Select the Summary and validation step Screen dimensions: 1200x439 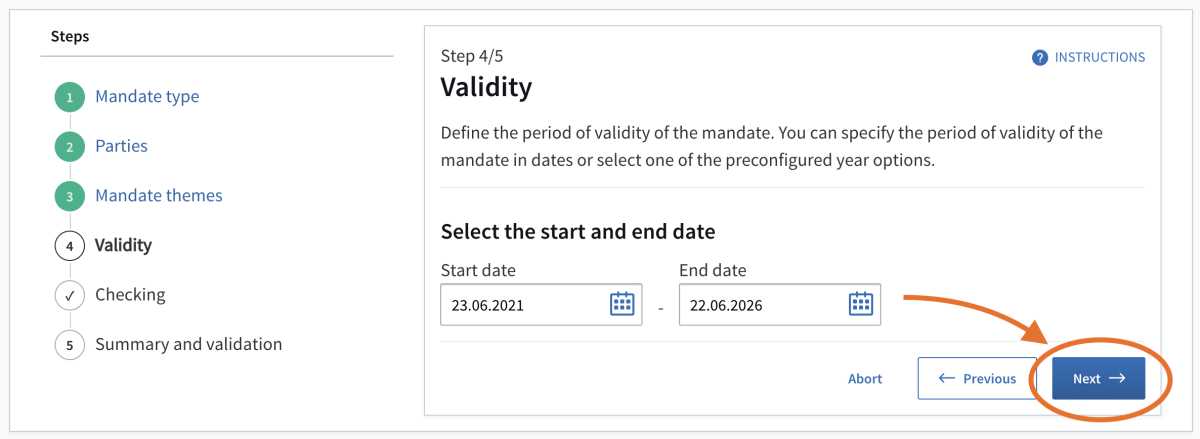click(x=189, y=344)
